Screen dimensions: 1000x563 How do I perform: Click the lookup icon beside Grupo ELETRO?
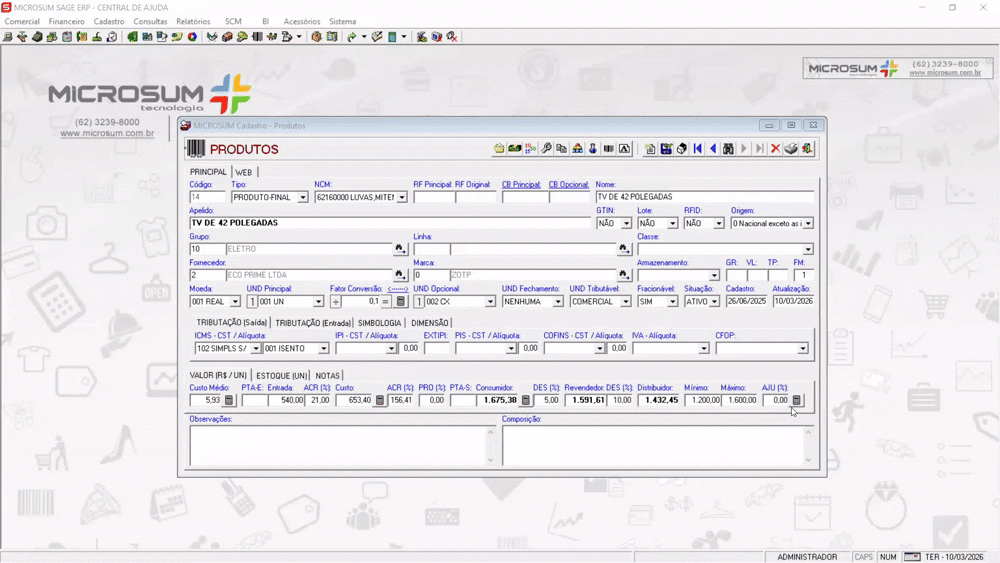click(400, 249)
